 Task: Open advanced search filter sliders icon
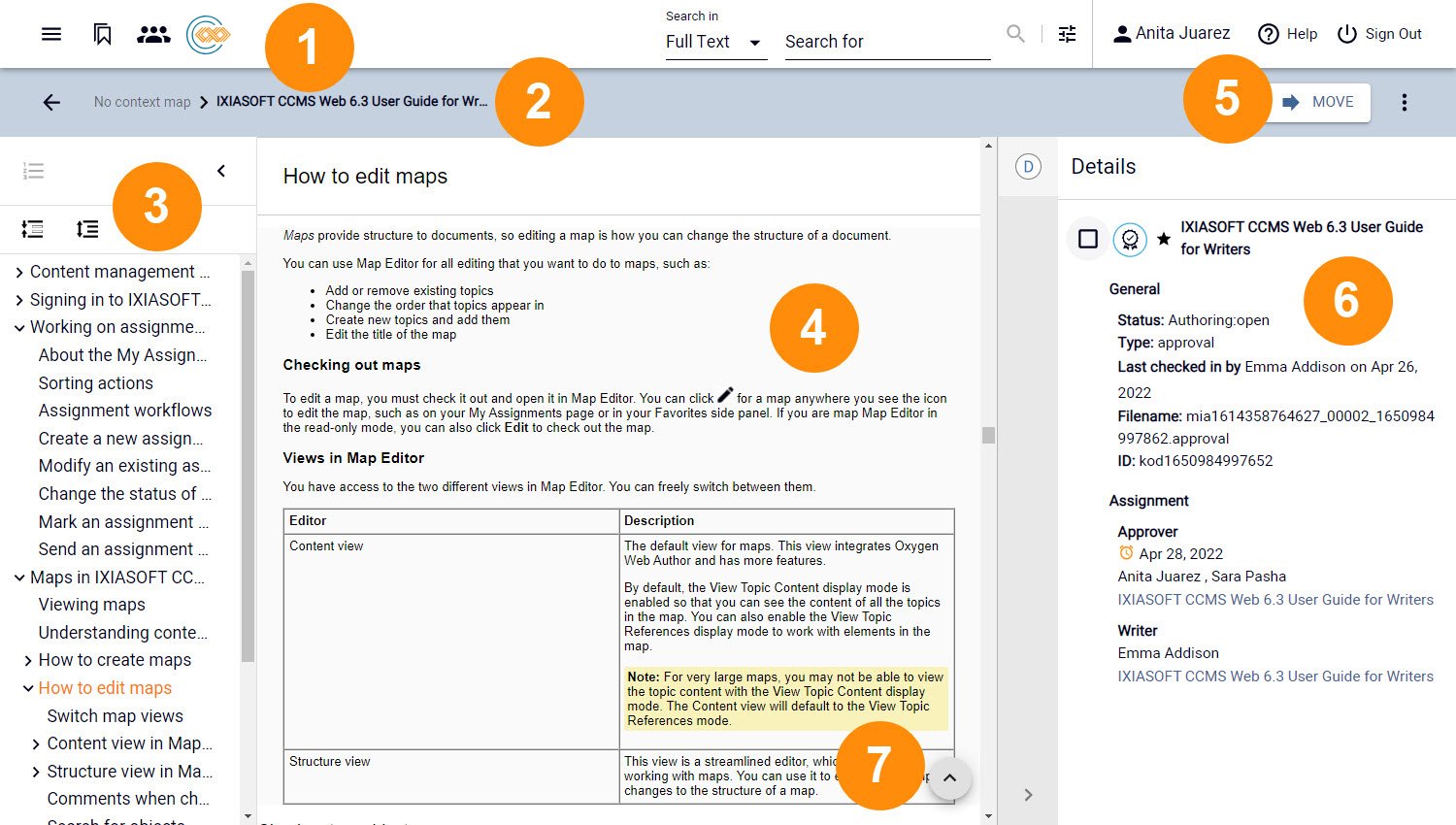1067,34
